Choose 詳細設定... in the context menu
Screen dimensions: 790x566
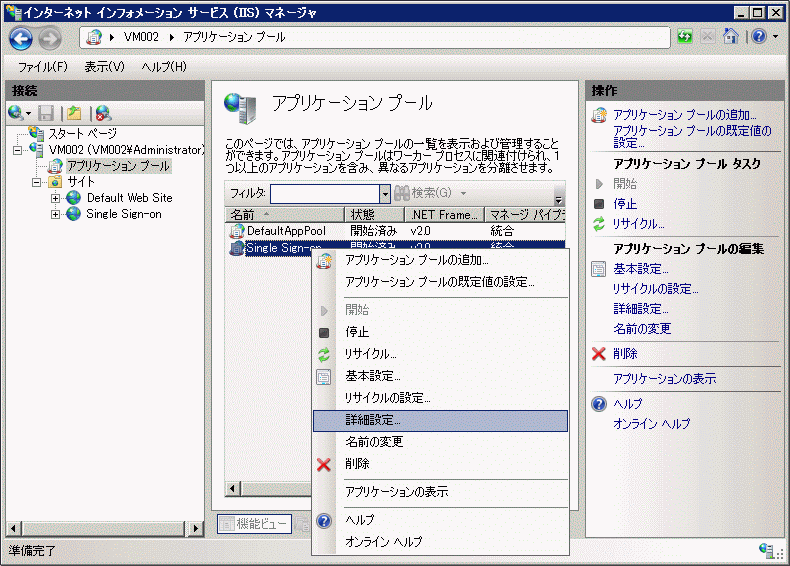coord(440,421)
